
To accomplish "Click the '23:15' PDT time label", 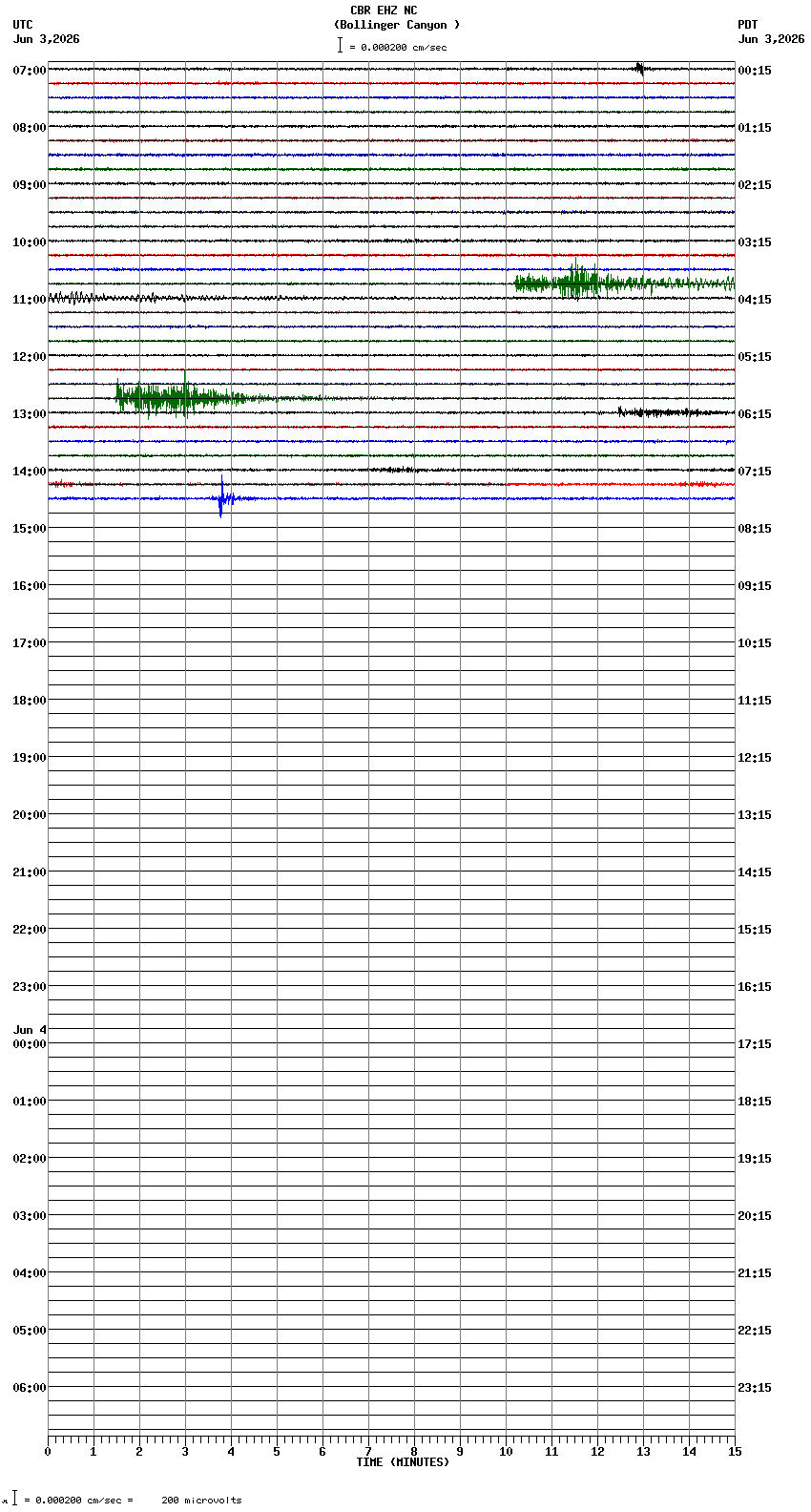I will pos(755,1387).
